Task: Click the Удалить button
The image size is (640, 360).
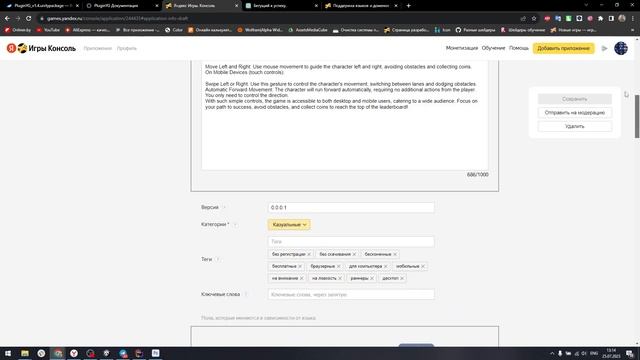Action: 575,127
